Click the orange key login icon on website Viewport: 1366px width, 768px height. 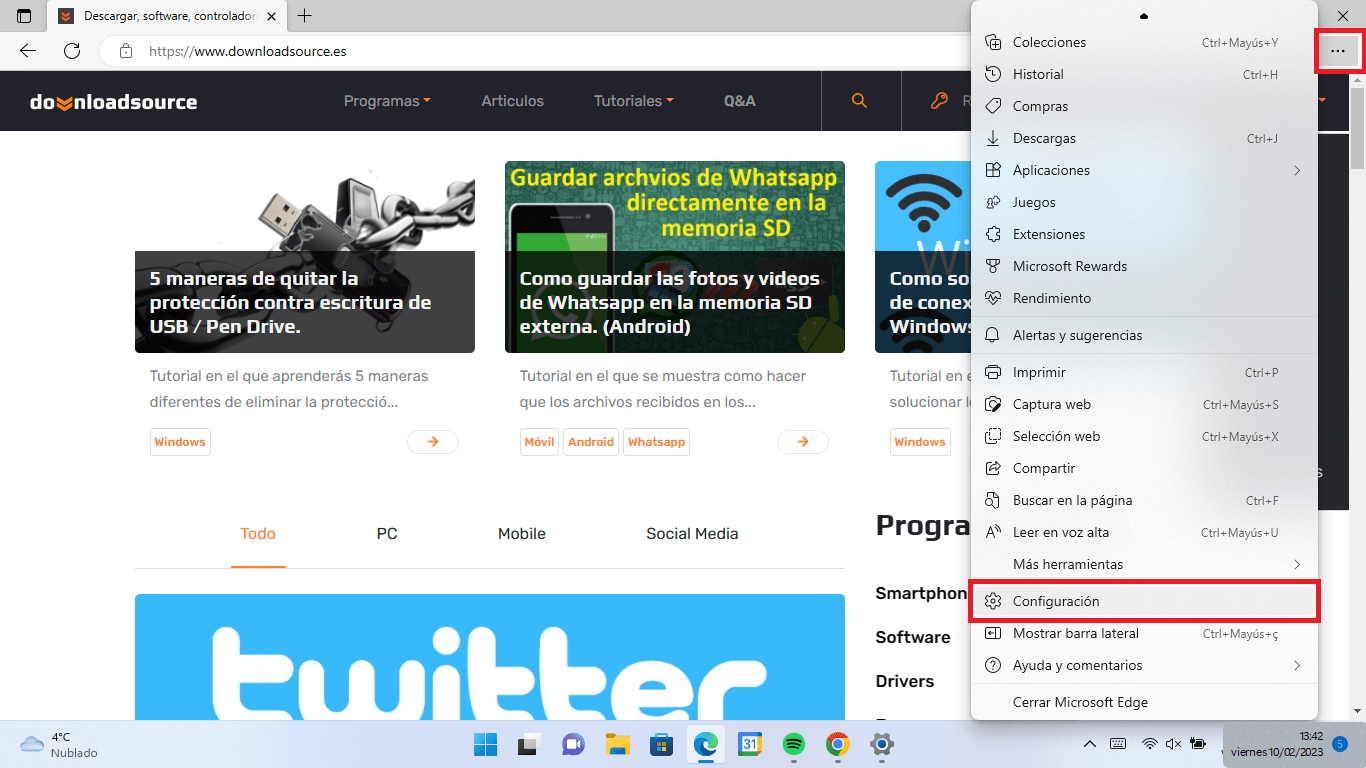(939, 101)
